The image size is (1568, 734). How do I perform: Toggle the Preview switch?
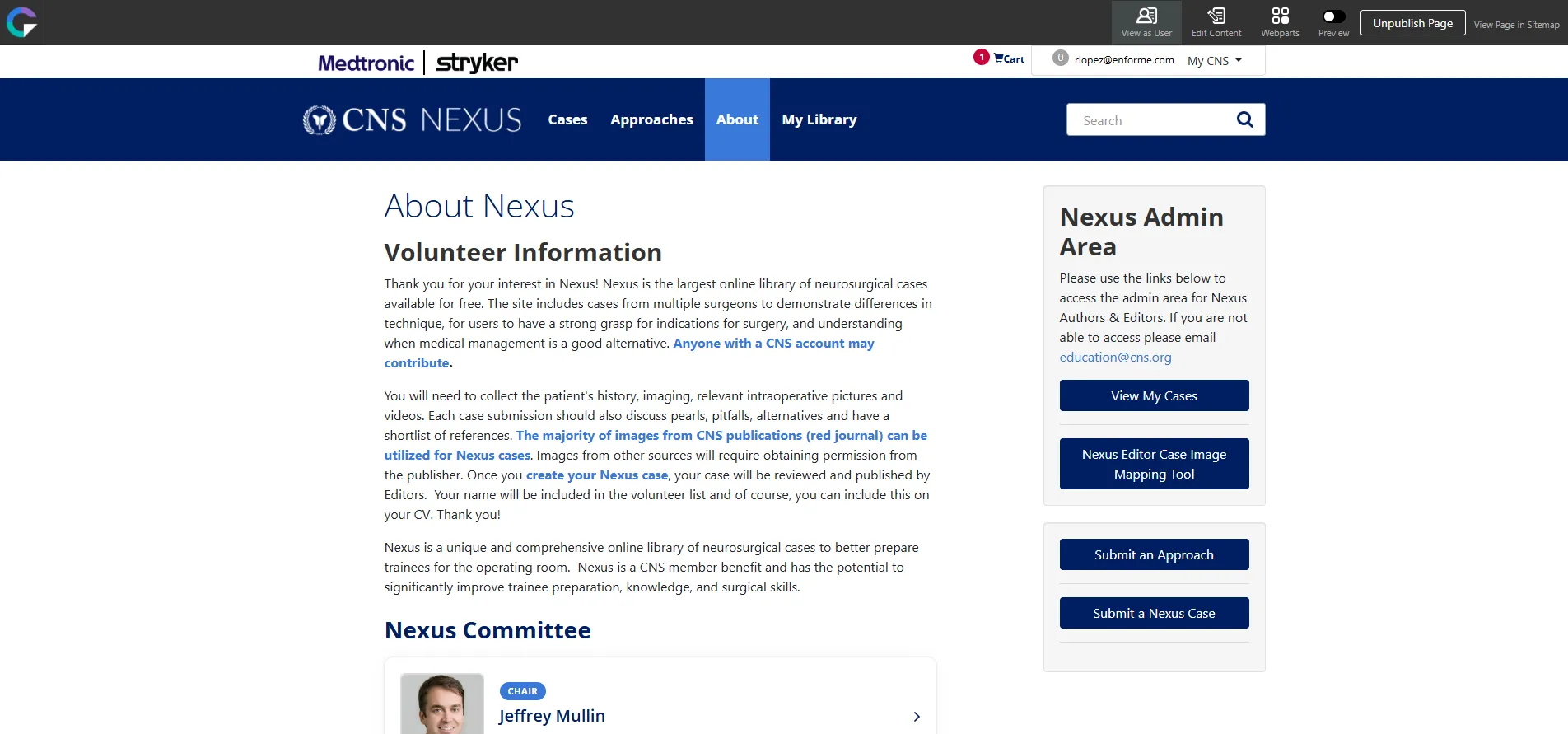click(1333, 16)
